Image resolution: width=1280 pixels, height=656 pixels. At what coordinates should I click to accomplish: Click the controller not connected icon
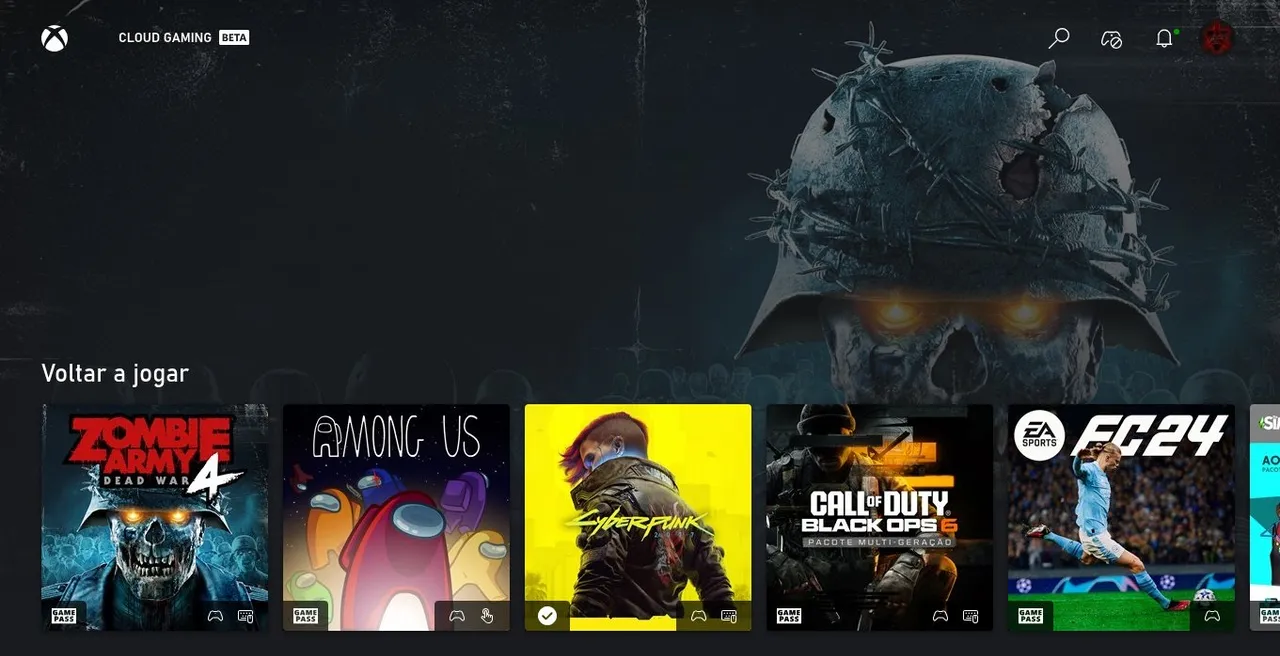(x=1111, y=39)
